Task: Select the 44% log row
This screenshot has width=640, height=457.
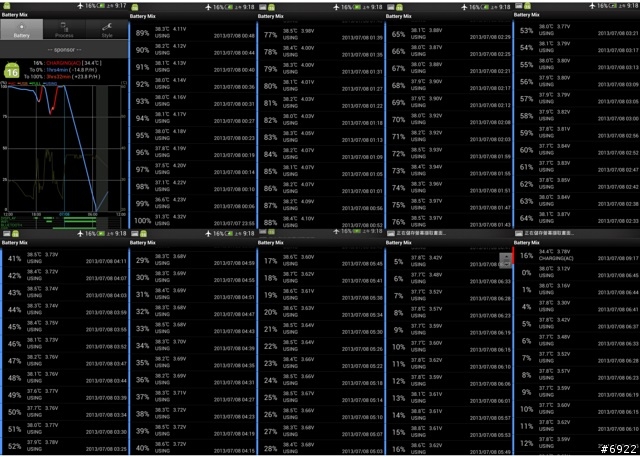Action: coord(65,309)
